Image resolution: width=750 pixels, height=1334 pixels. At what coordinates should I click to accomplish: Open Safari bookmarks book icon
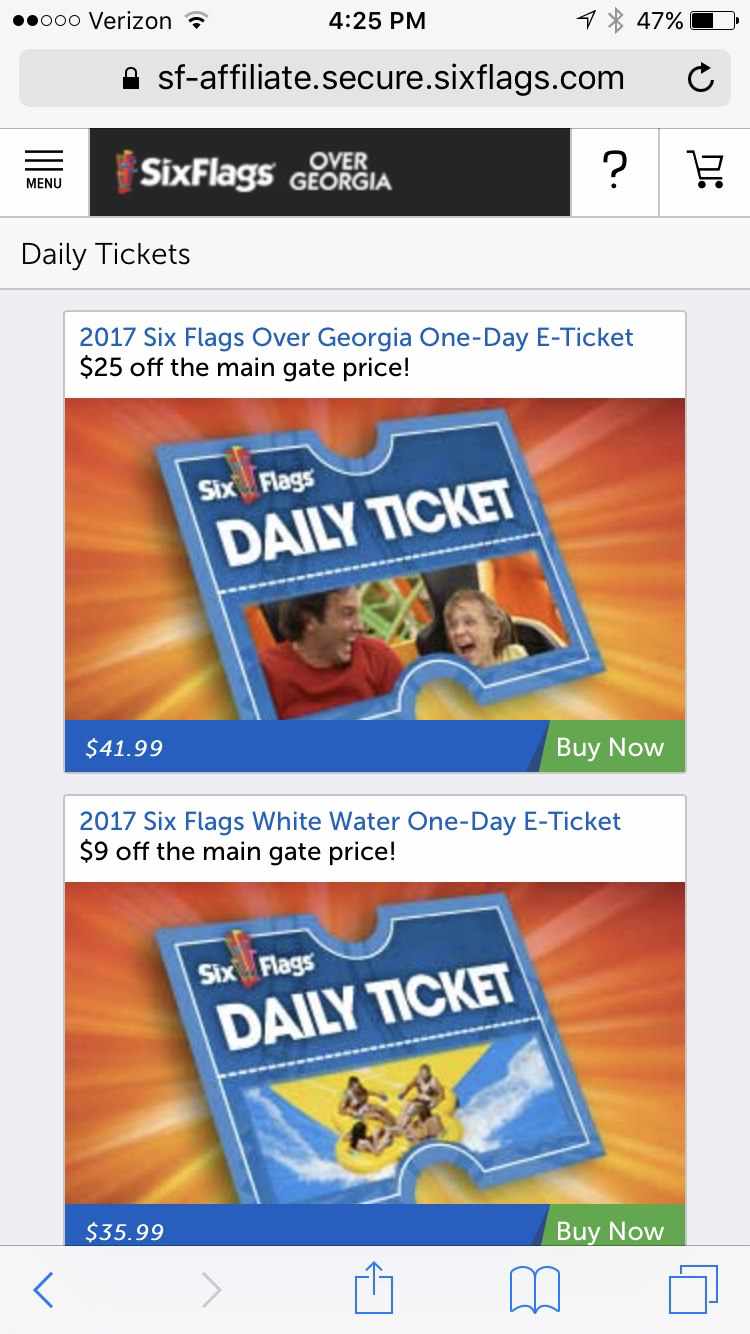coord(535,1290)
